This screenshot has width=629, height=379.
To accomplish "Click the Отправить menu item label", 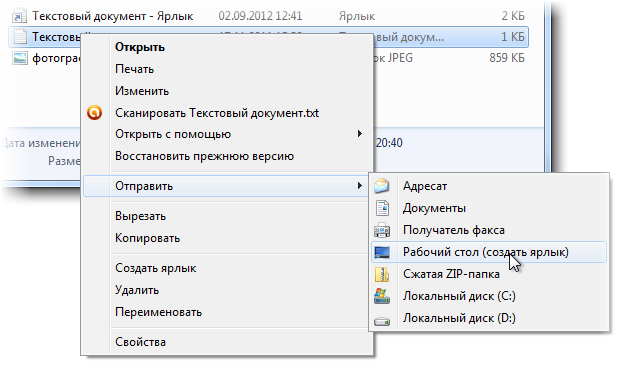I will coord(144,186).
